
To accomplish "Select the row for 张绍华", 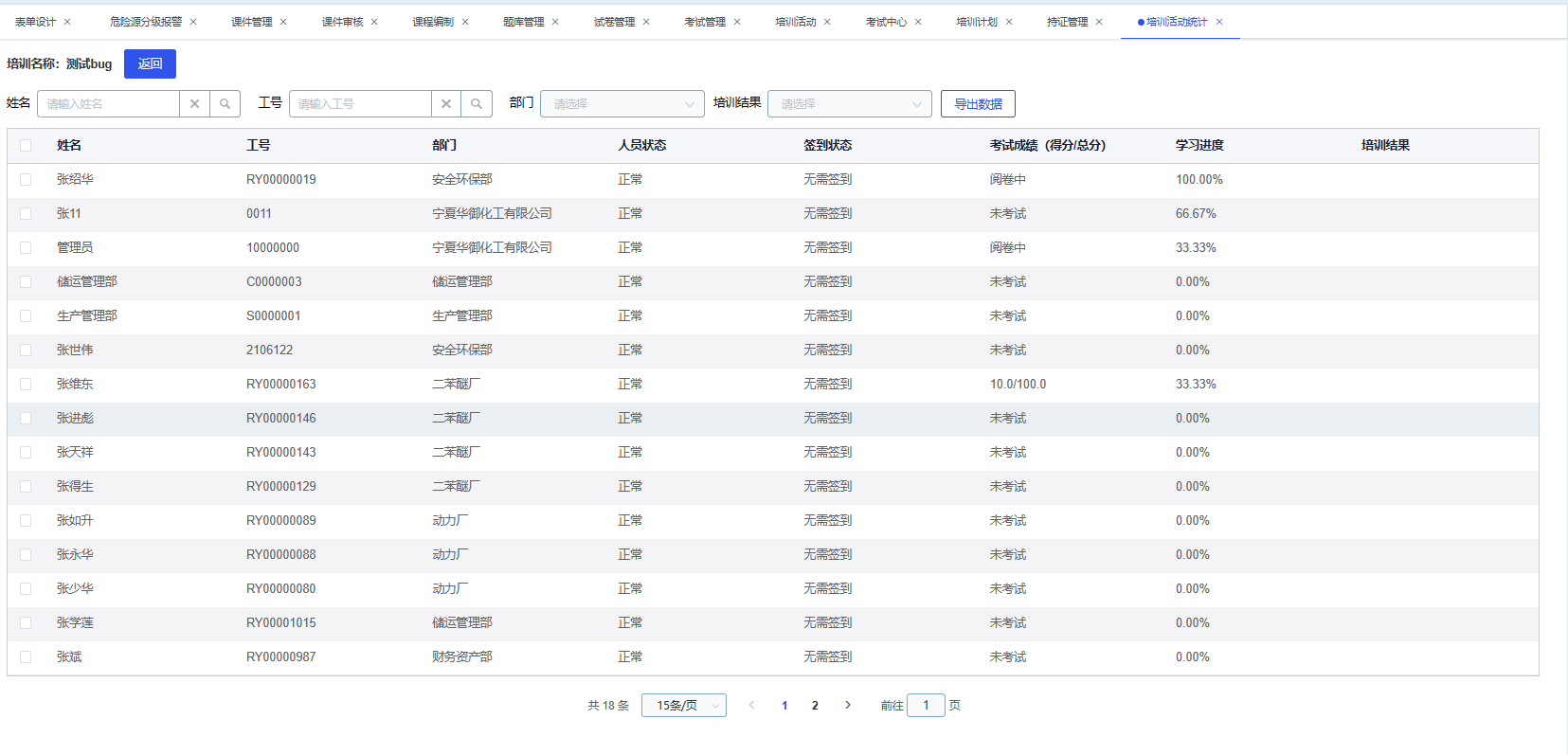I will (x=26, y=180).
